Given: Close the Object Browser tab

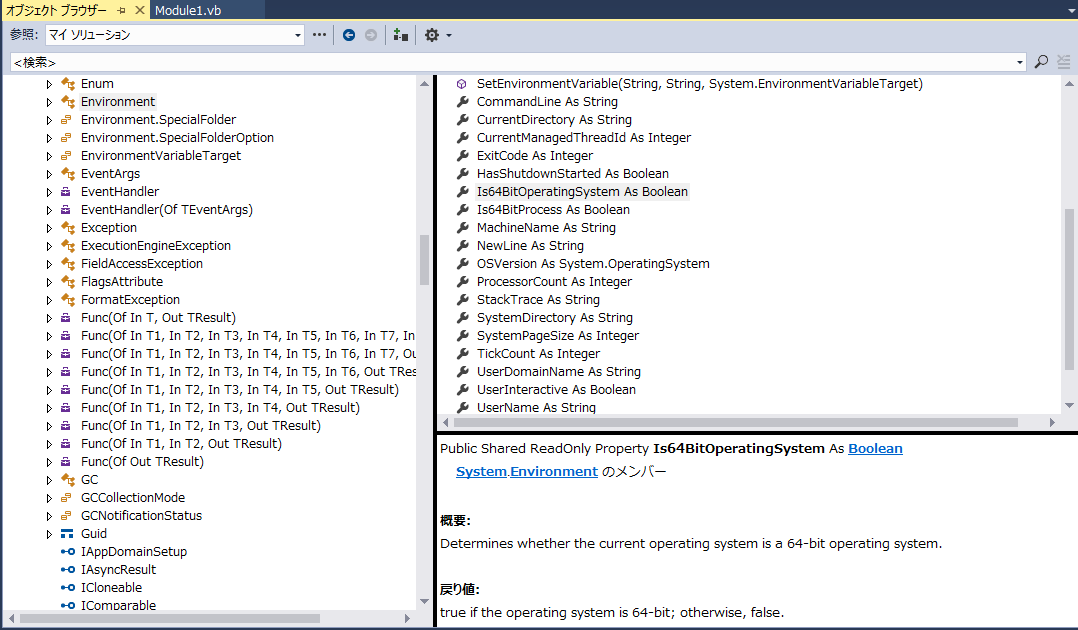Looking at the screenshot, I should (x=140, y=9).
